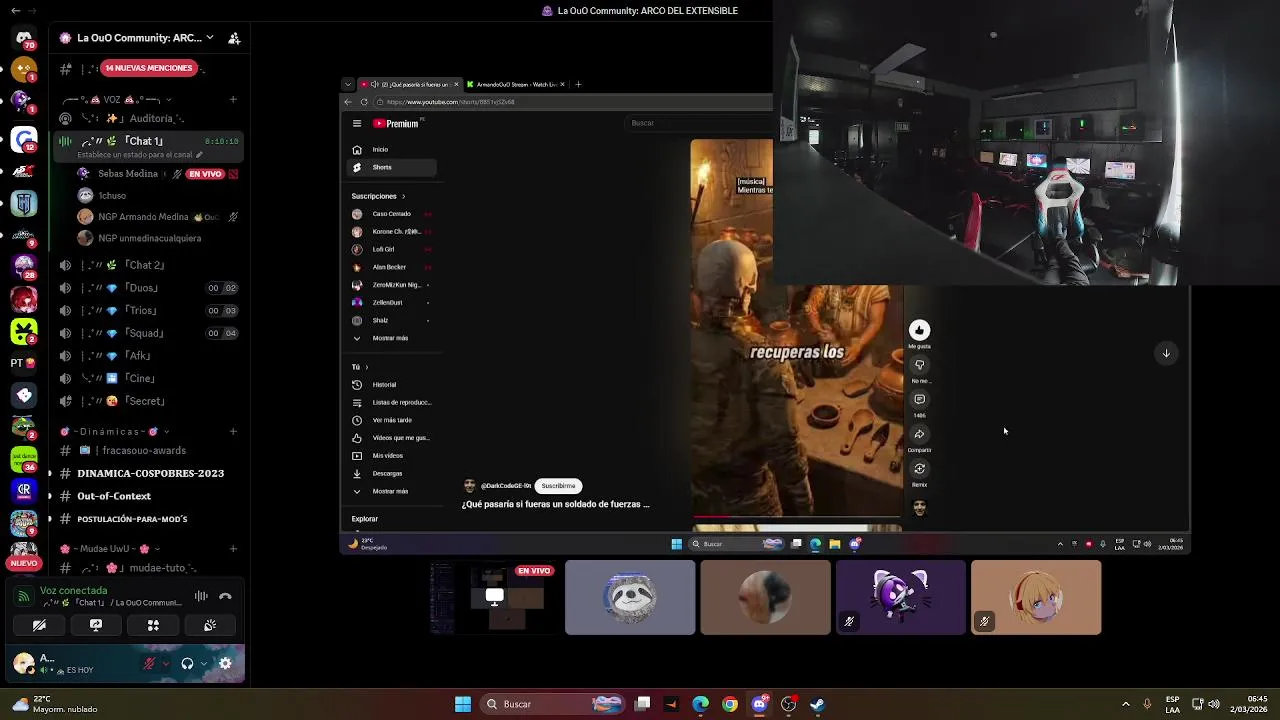Open the sloth avatar participant tile
Viewport: 1280px width, 720px height.
(x=630, y=597)
